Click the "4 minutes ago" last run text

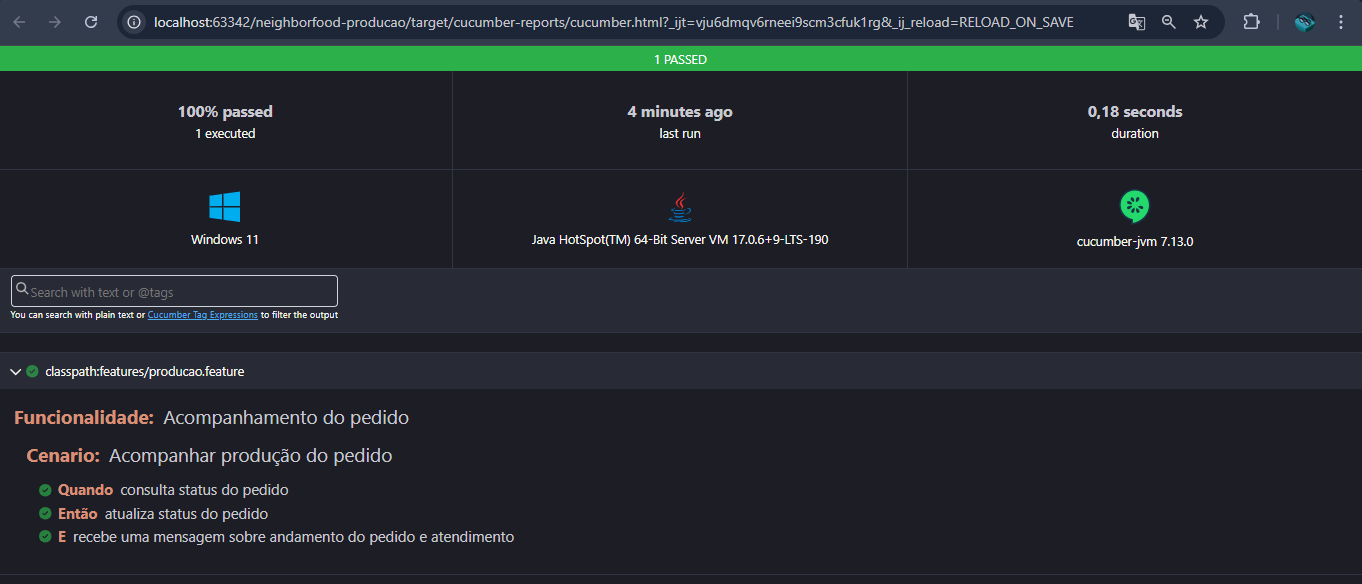680,112
